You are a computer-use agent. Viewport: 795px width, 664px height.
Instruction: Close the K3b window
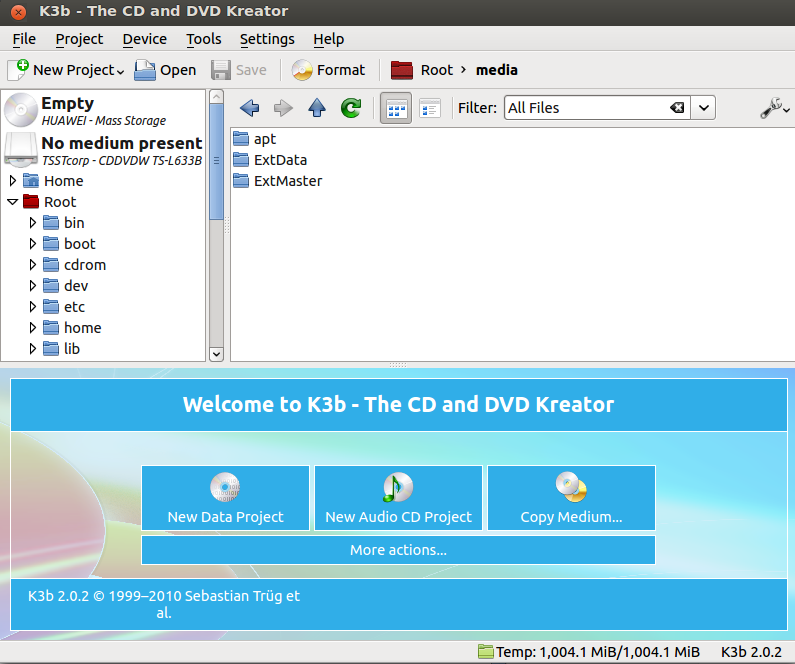[18, 12]
